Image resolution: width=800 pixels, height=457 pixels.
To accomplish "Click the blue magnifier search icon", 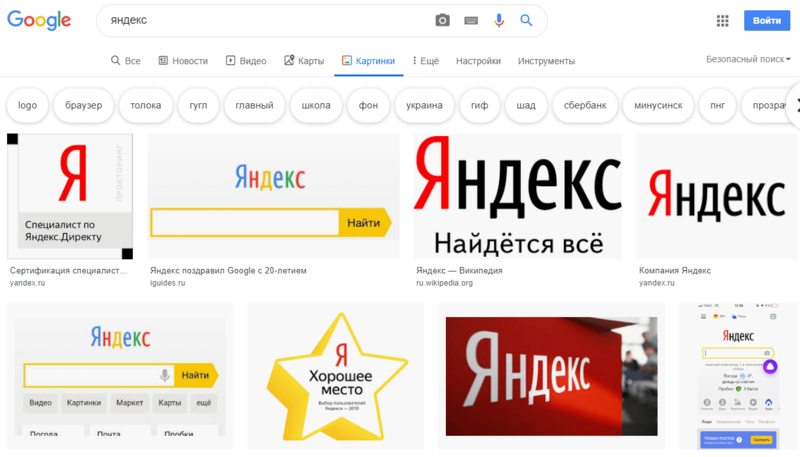I will (x=526, y=20).
